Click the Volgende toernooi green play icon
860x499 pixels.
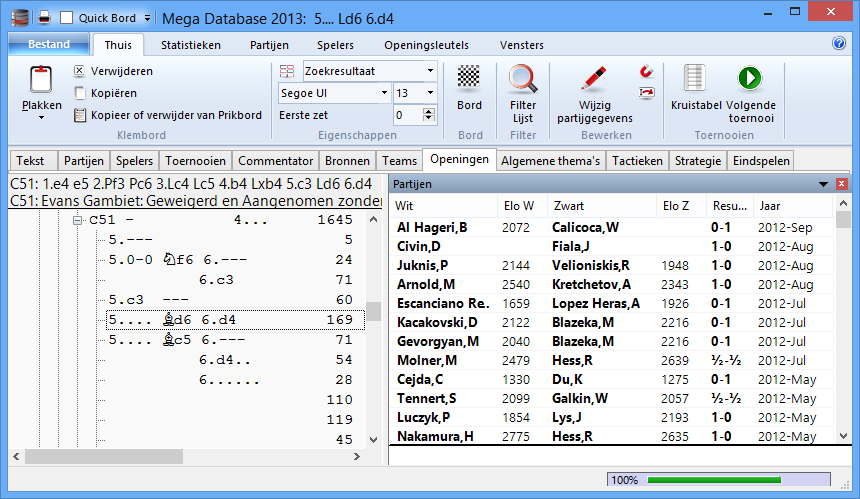click(x=750, y=78)
